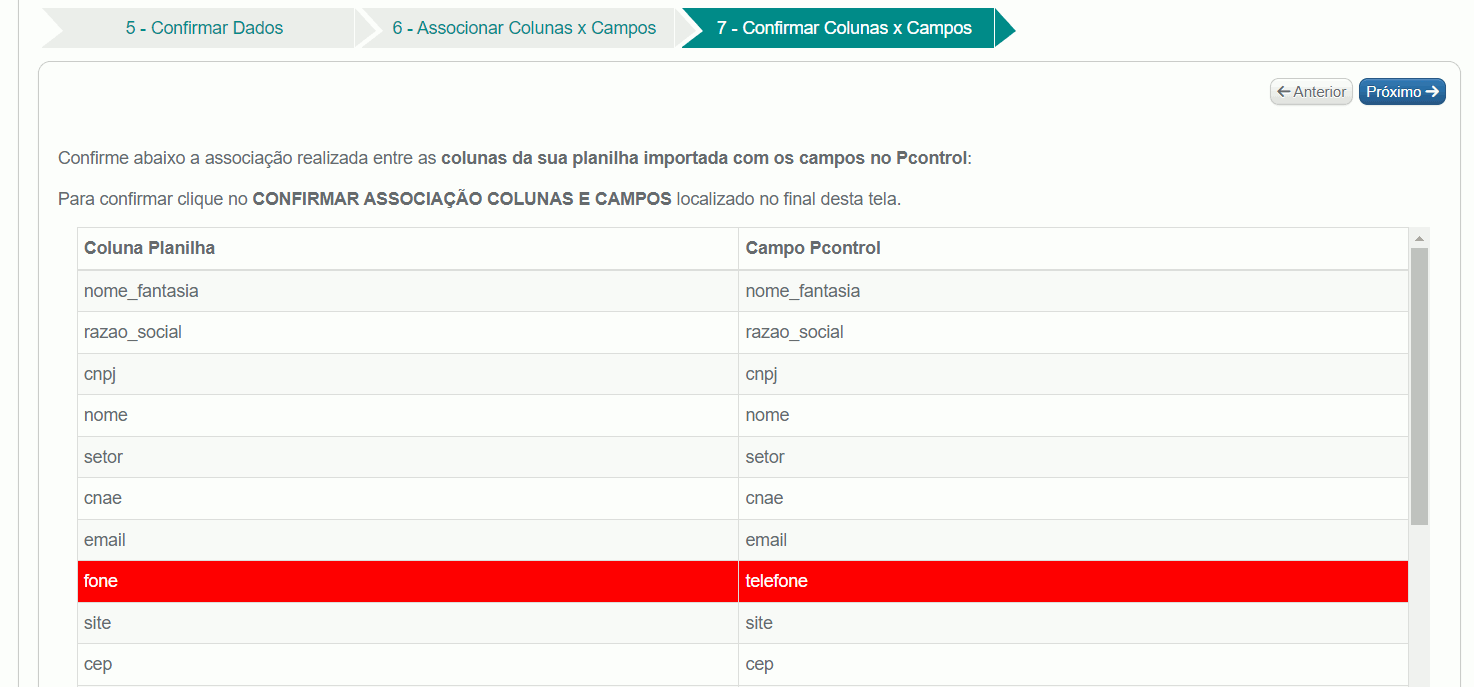Click the Próximo button
The width and height of the screenshot is (1474, 687).
1402,92
